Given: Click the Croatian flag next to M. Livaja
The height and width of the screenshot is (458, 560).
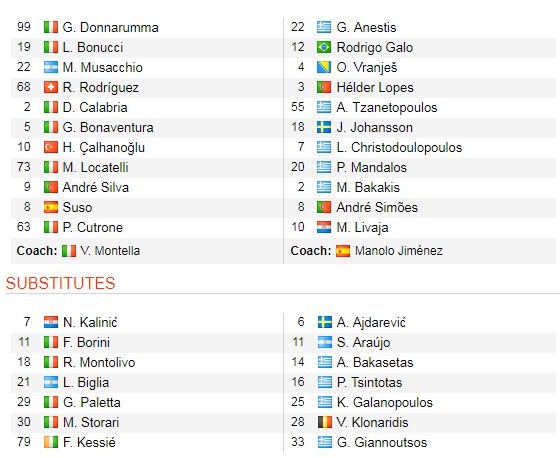Looking at the screenshot, I should point(324,227).
